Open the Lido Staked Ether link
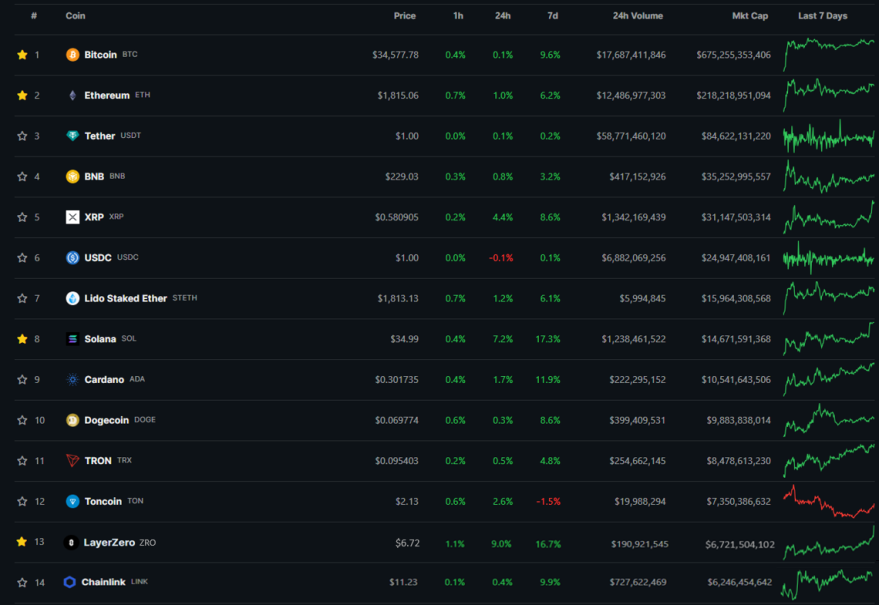This screenshot has height=605, width=879. pyautogui.click(x=126, y=298)
